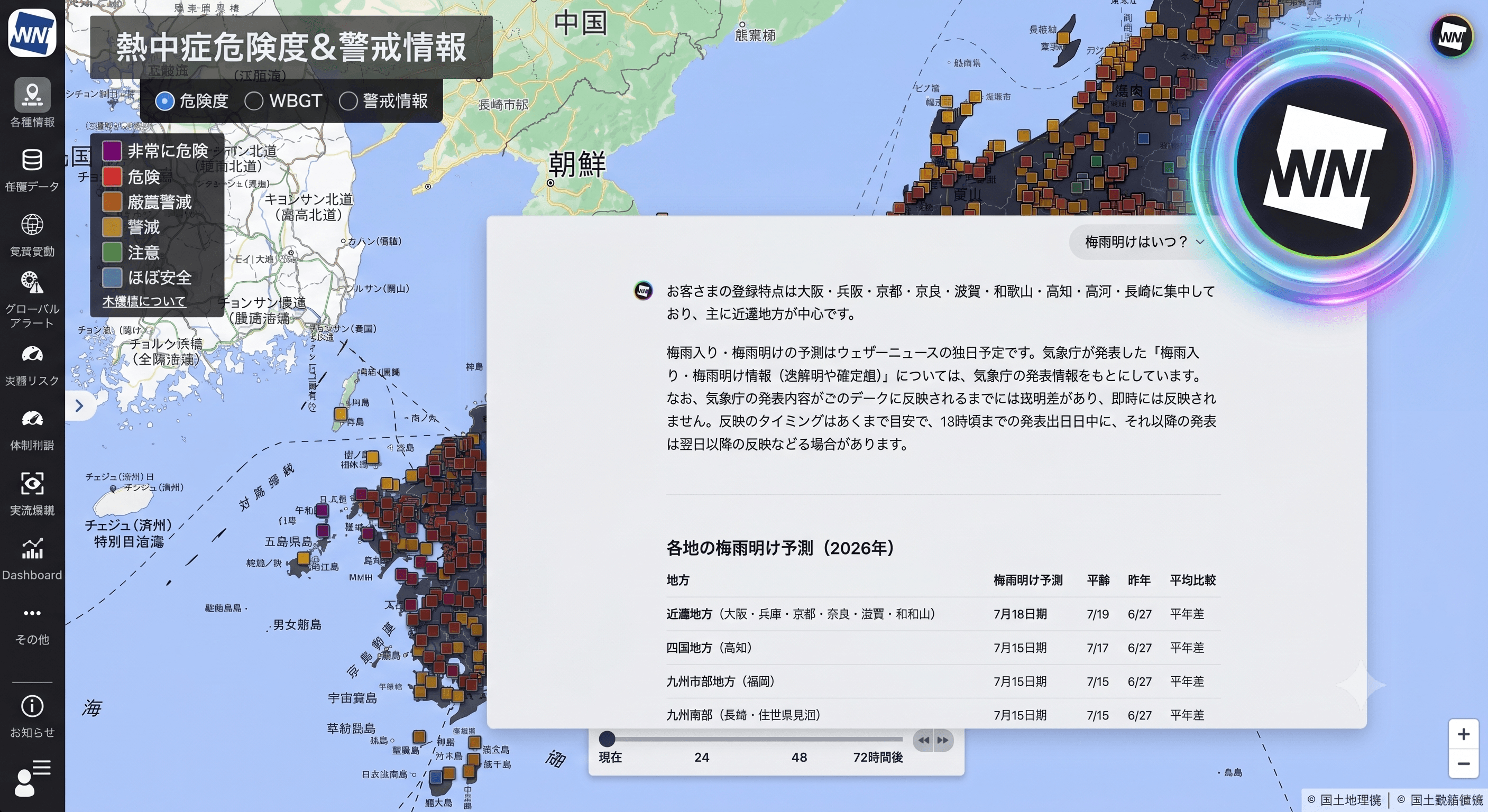1488x812 pixels.
Task: Select the 警戒情報 radio button
Action: tap(348, 101)
